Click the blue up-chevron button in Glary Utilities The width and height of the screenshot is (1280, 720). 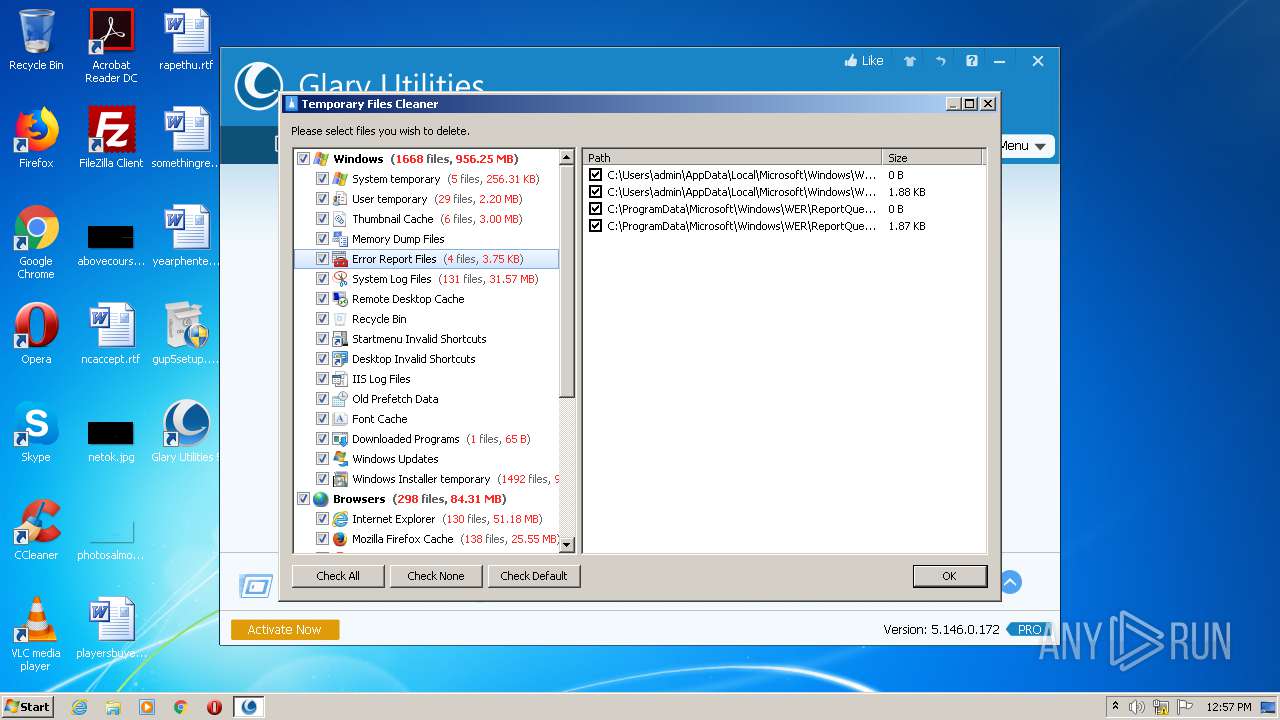(x=1010, y=582)
